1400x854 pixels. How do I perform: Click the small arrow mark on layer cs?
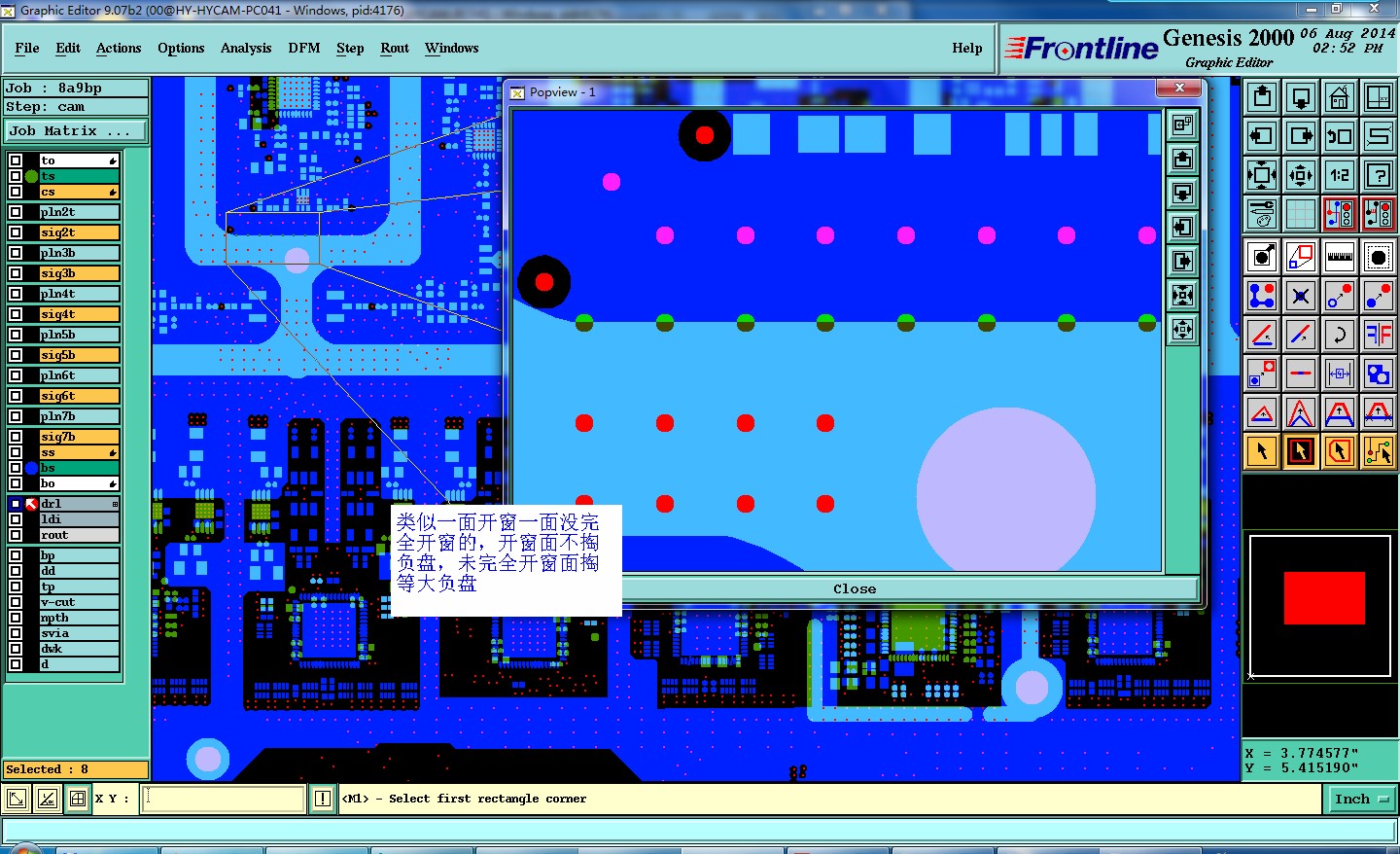(113, 192)
